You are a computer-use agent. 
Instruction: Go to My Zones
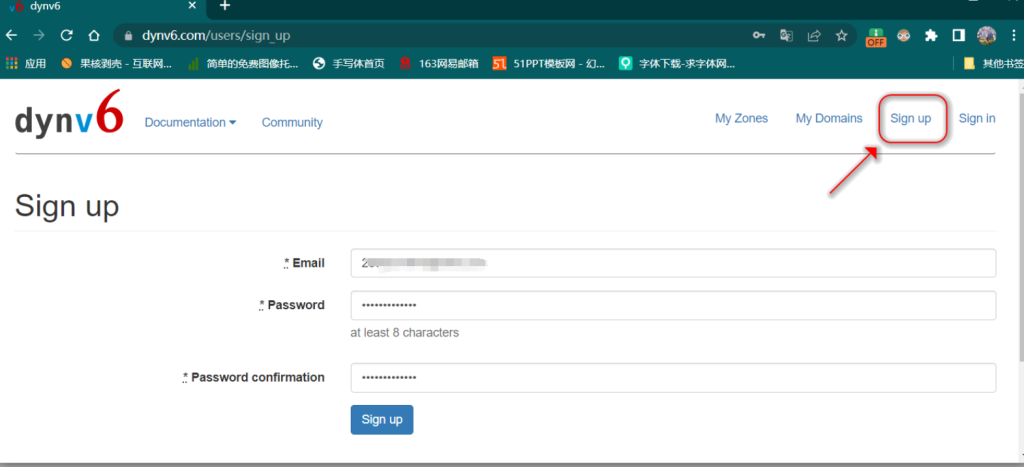(x=741, y=118)
